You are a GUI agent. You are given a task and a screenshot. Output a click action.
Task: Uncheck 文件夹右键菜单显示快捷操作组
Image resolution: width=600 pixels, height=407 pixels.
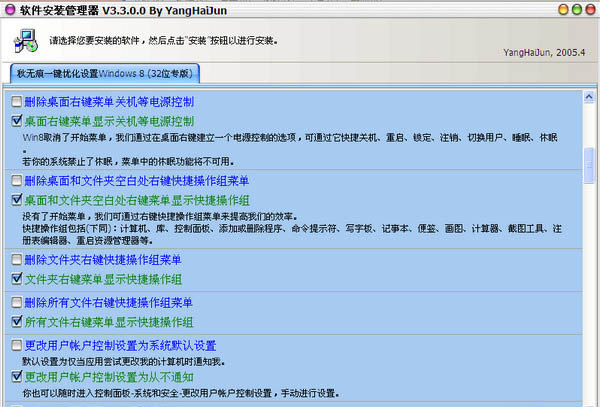(16, 279)
